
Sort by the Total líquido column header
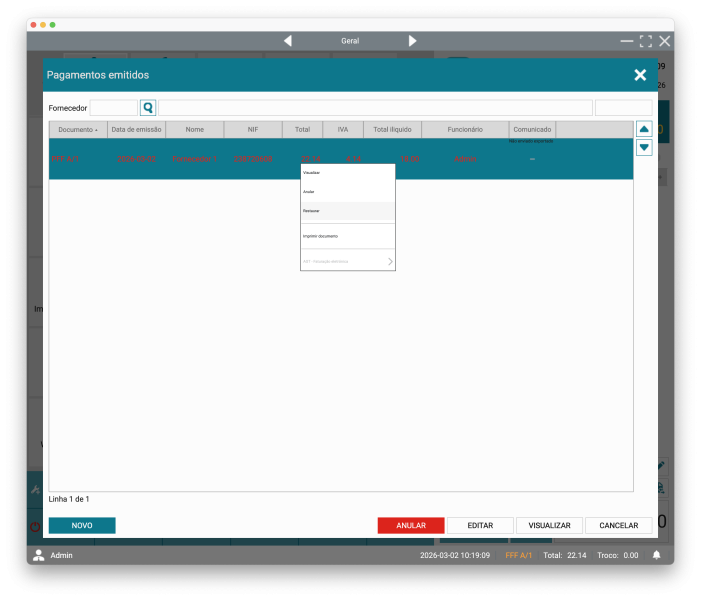pyautogui.click(x=392, y=130)
